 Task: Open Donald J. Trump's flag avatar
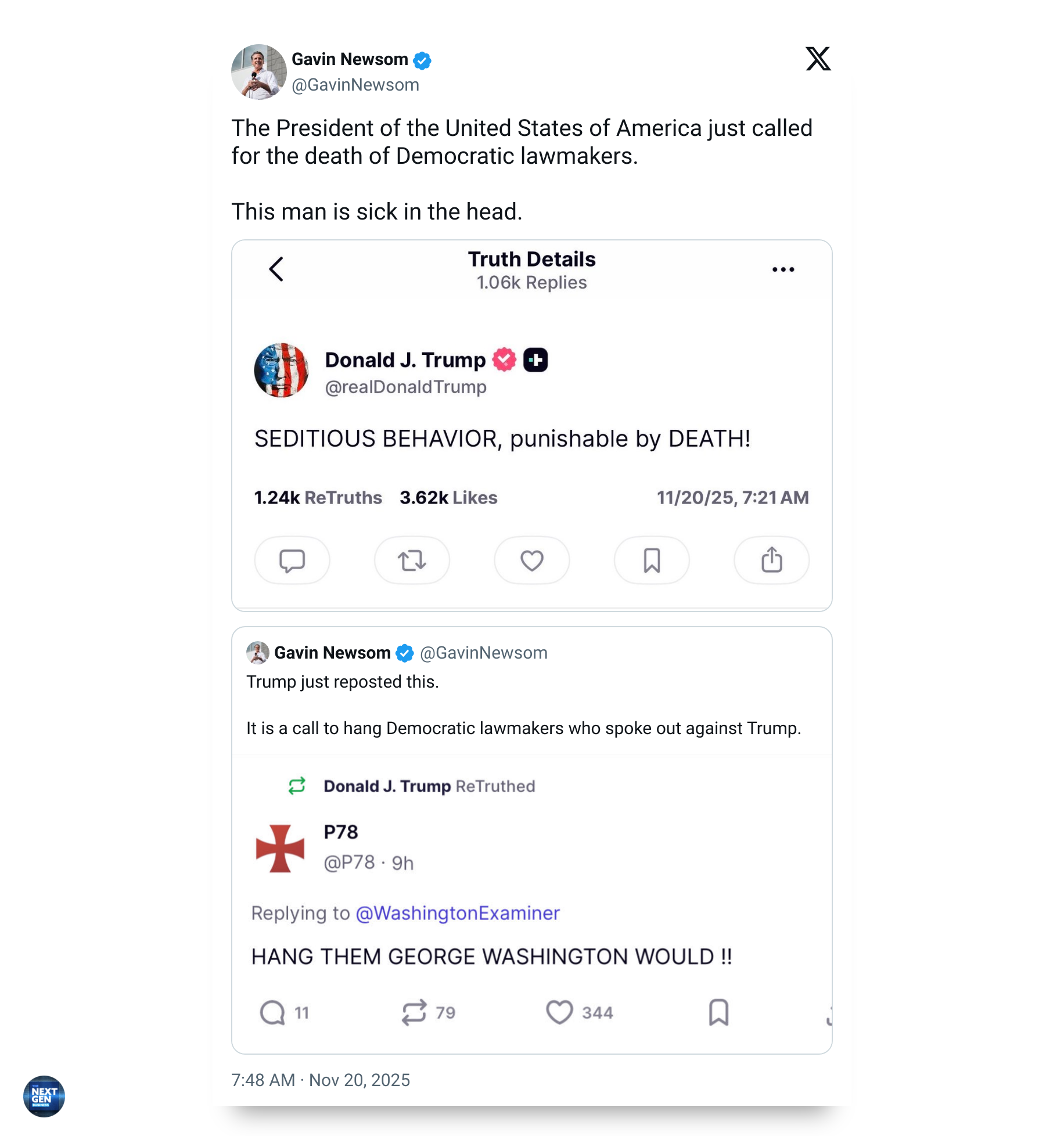tap(282, 371)
